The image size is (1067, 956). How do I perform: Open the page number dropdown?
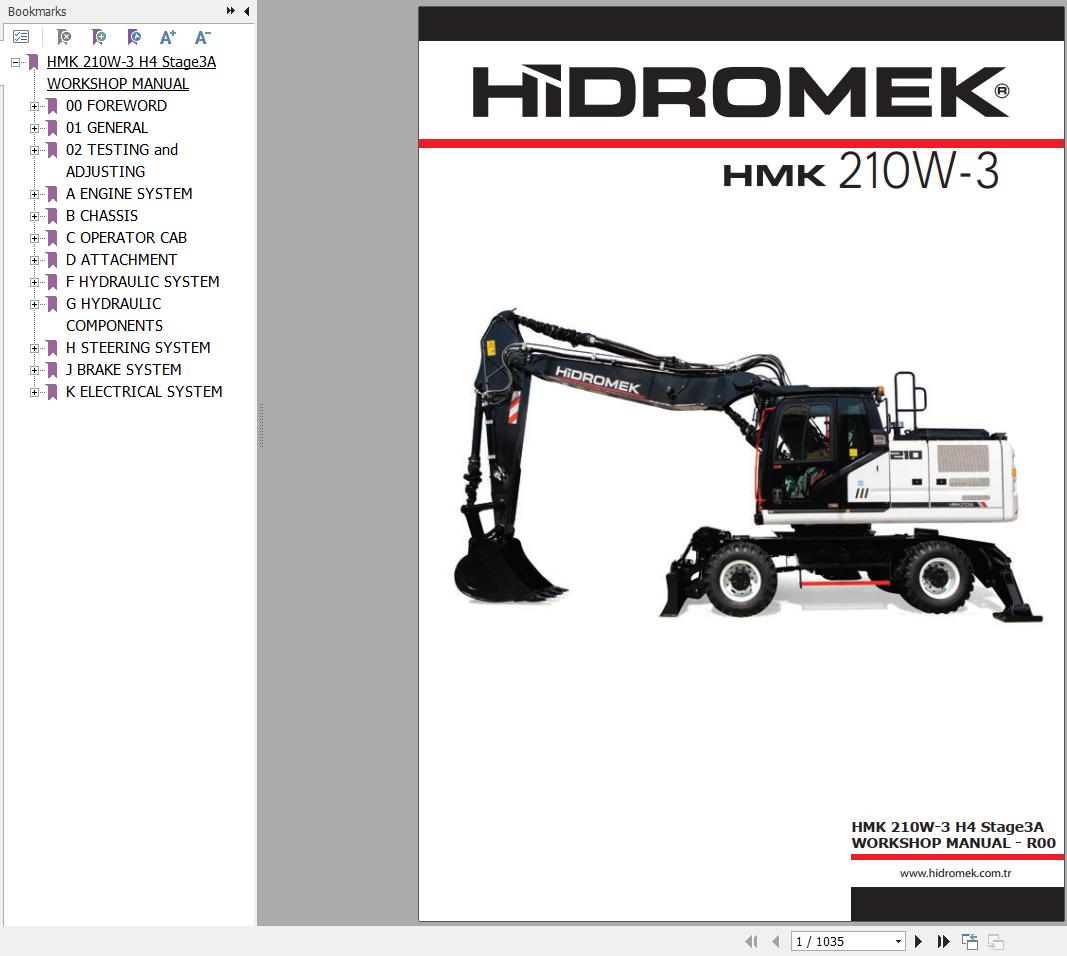pos(898,941)
